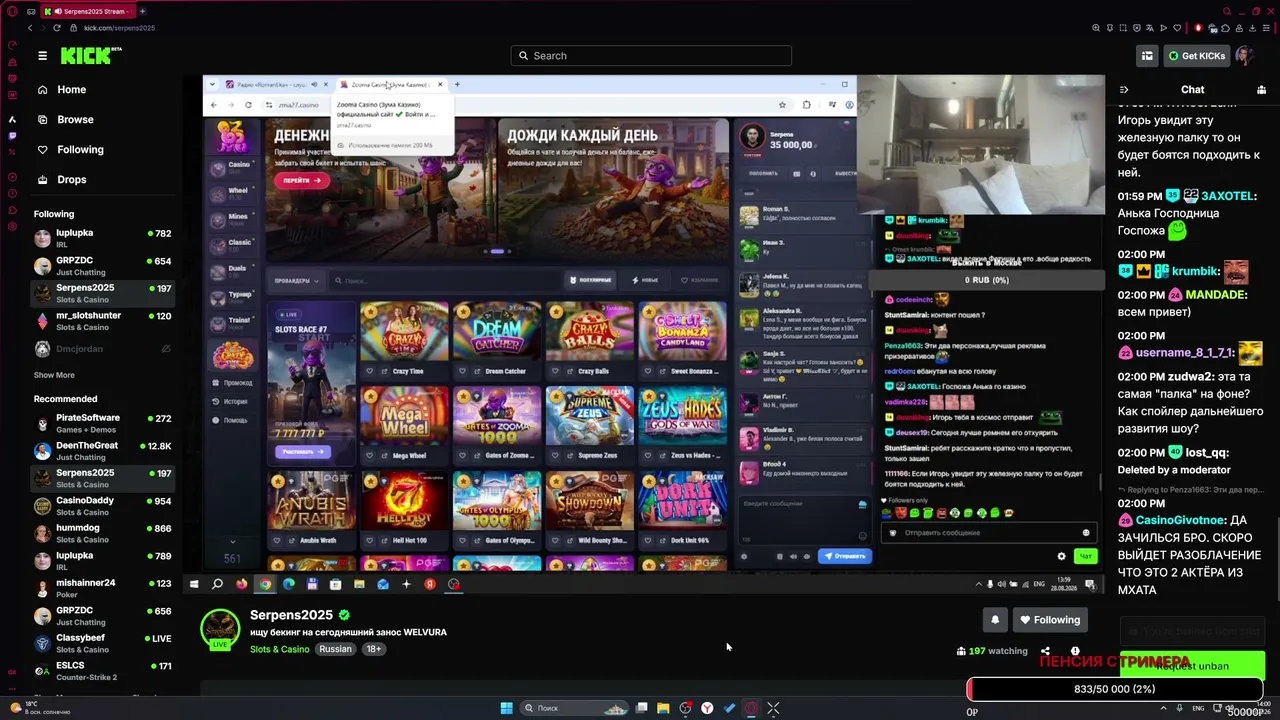1280x720 pixels.
Task: Toggle the notification bell for Serpens2025
Action: (x=995, y=620)
